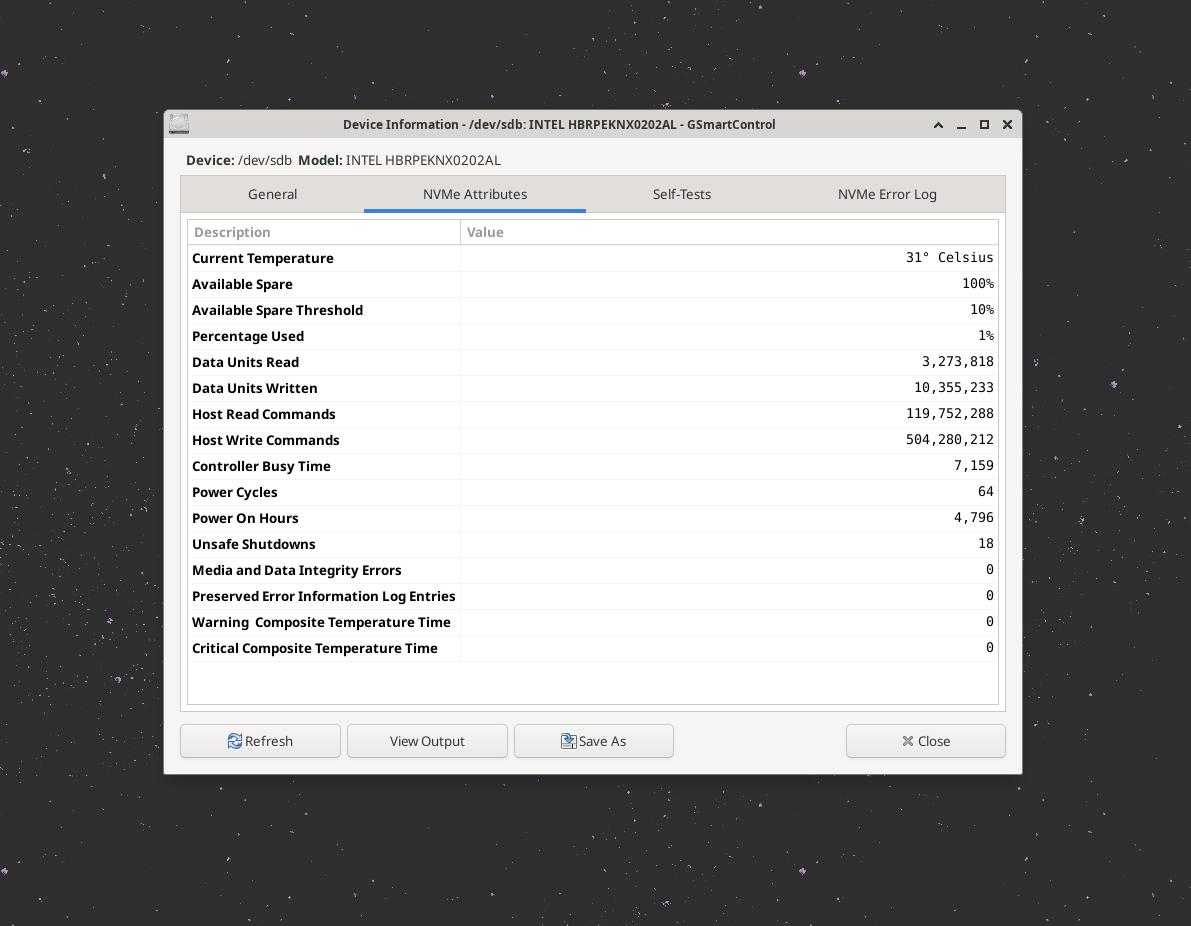The height and width of the screenshot is (926, 1191).
Task: Select Media and Data Integrity Errors row
Action: point(592,570)
